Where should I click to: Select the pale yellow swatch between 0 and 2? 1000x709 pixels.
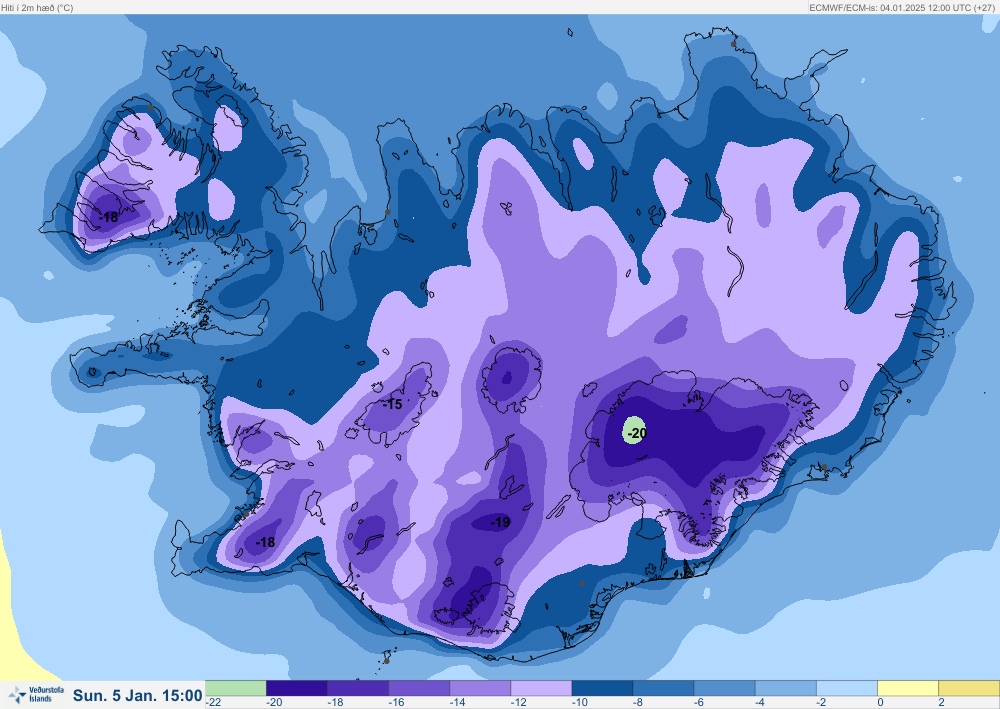point(908,688)
